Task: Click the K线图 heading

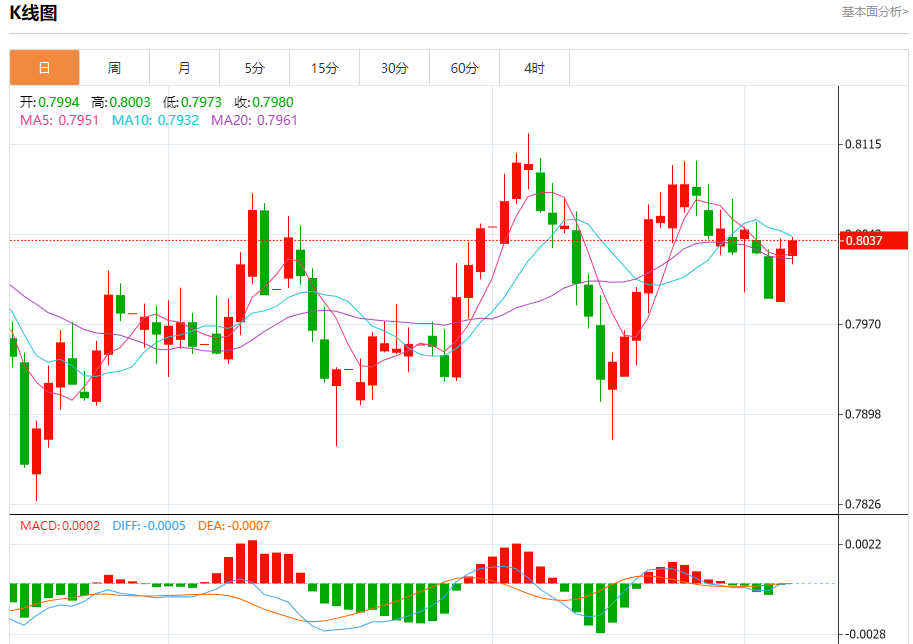Action: point(33,13)
